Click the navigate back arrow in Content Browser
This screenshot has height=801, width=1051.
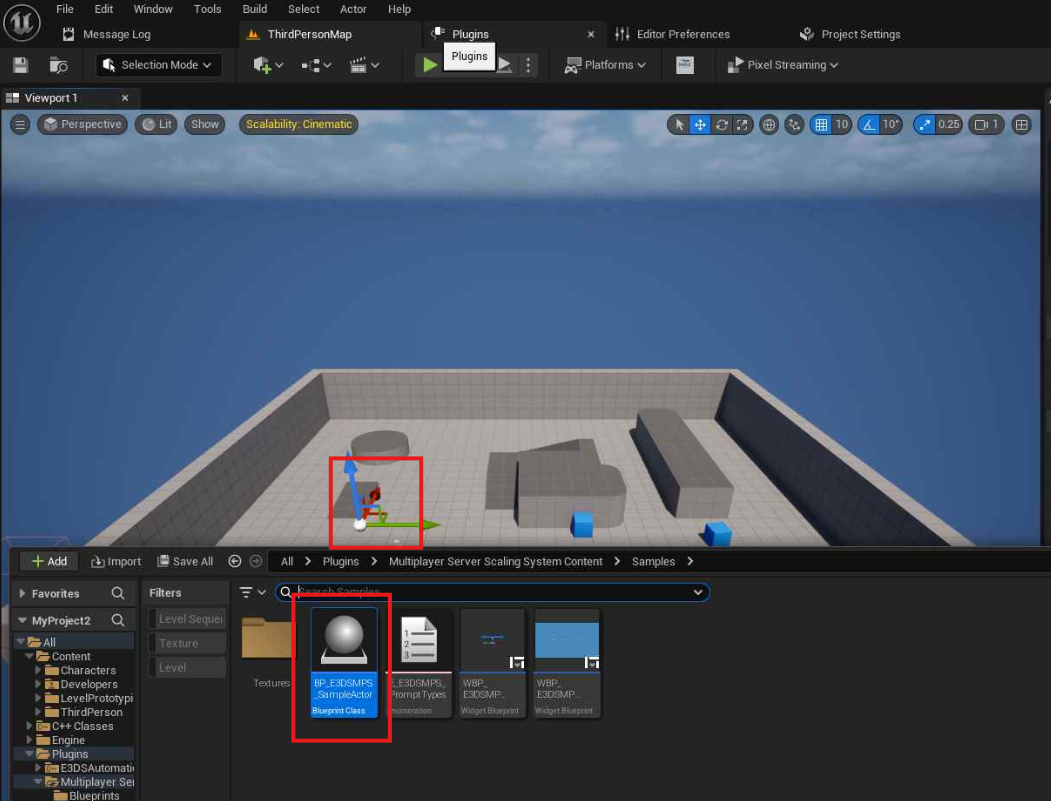tap(235, 562)
